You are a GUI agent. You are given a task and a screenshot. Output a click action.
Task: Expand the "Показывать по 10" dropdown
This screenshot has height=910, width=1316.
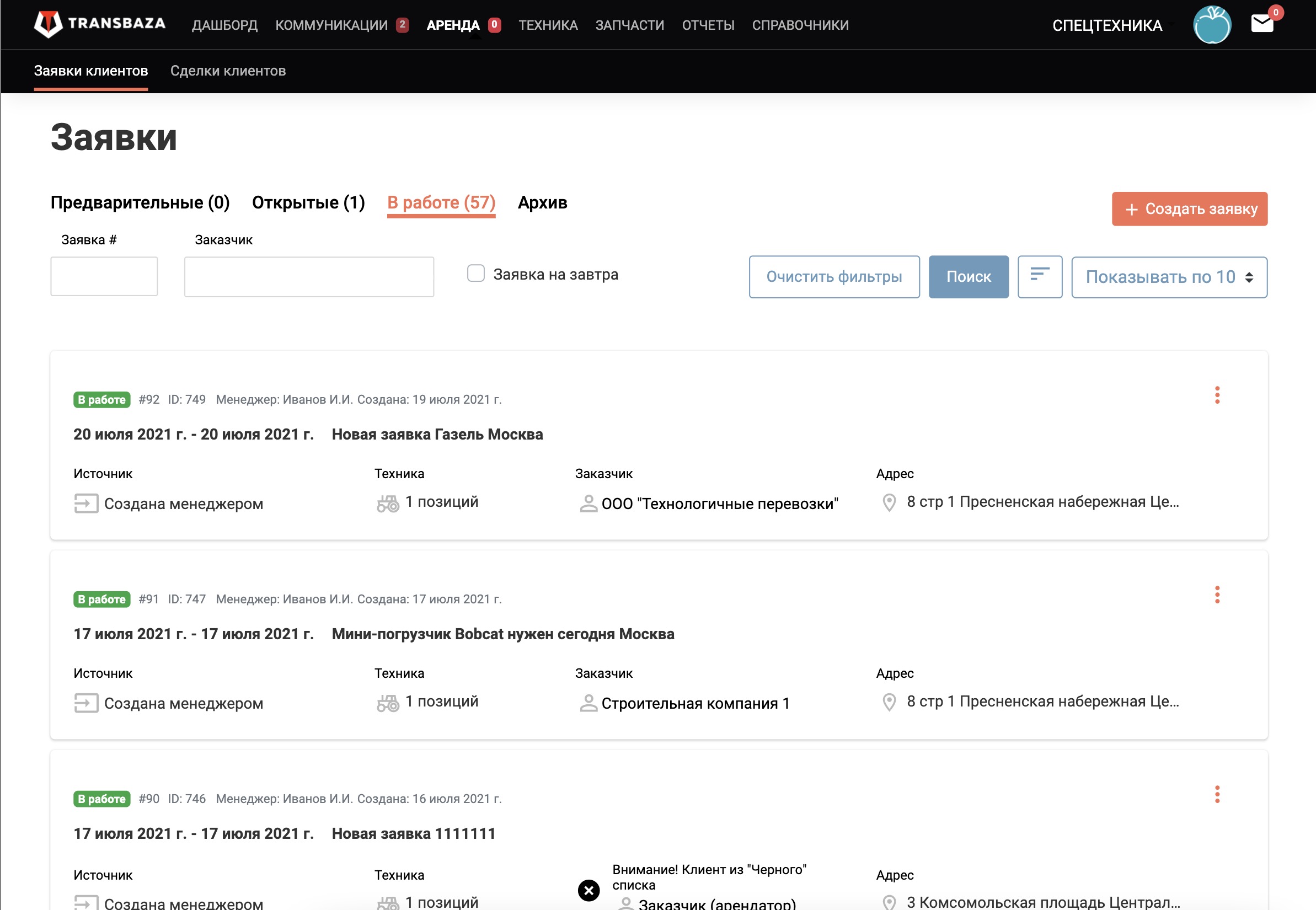coord(1169,277)
